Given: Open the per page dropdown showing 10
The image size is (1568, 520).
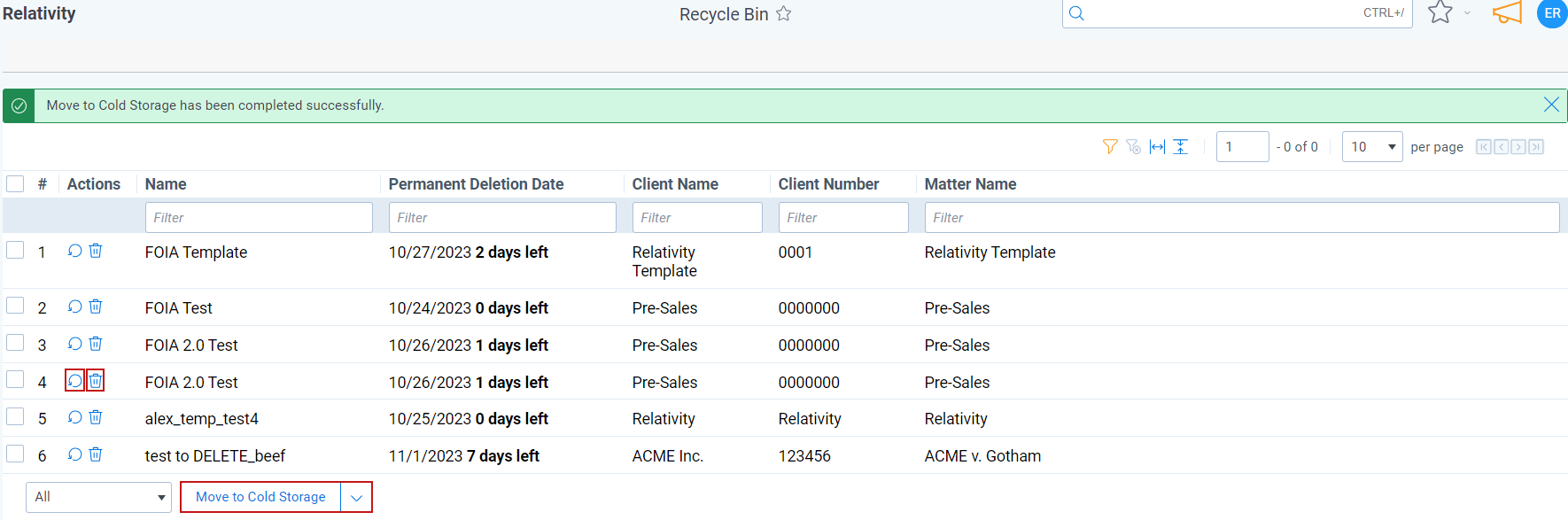Looking at the screenshot, I should coord(1372,147).
